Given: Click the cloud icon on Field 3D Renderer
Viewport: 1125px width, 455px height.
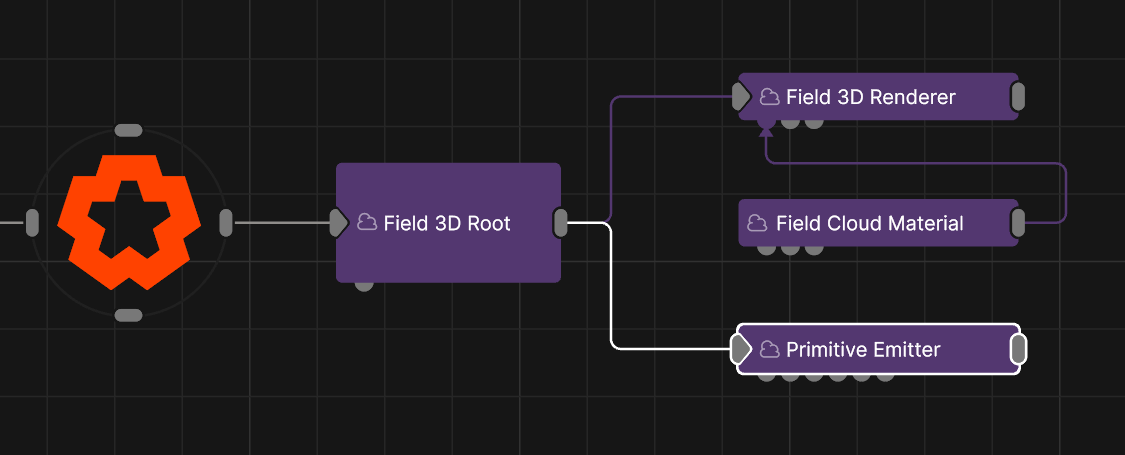Looking at the screenshot, I should click(769, 97).
